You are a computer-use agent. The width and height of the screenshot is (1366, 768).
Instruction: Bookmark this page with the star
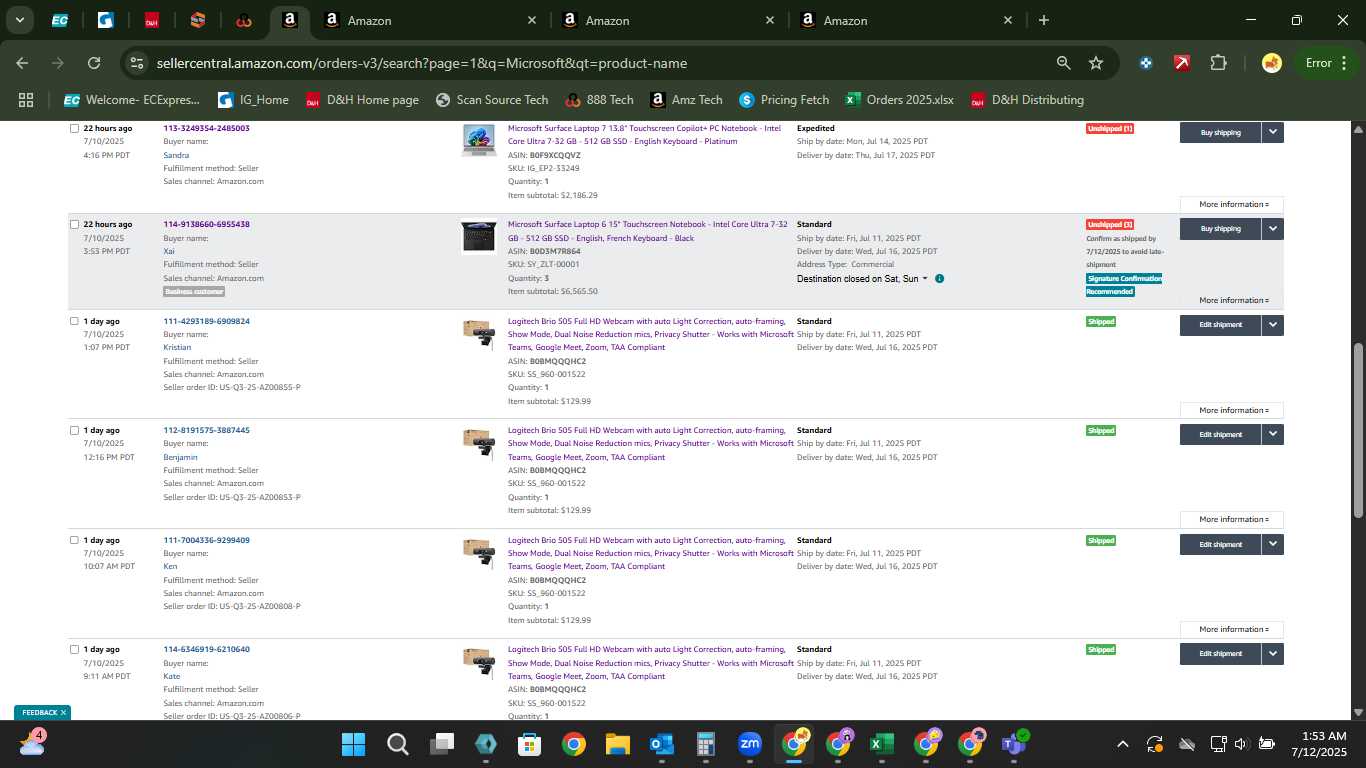pos(1096,63)
